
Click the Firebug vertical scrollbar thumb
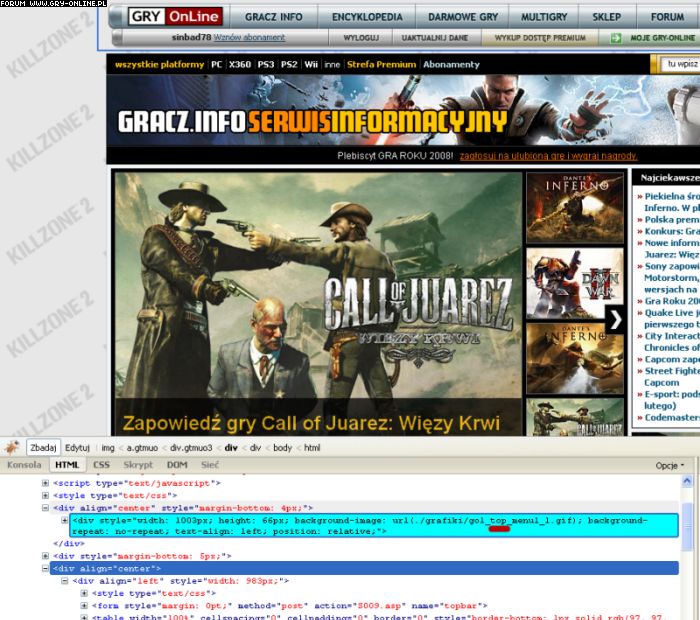(x=688, y=527)
